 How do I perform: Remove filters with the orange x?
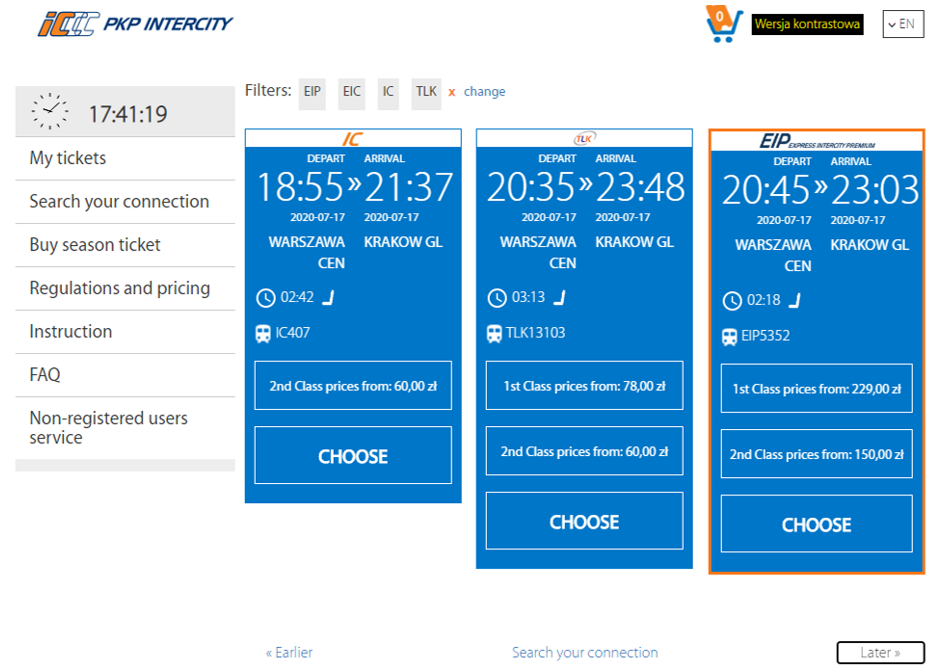(451, 92)
